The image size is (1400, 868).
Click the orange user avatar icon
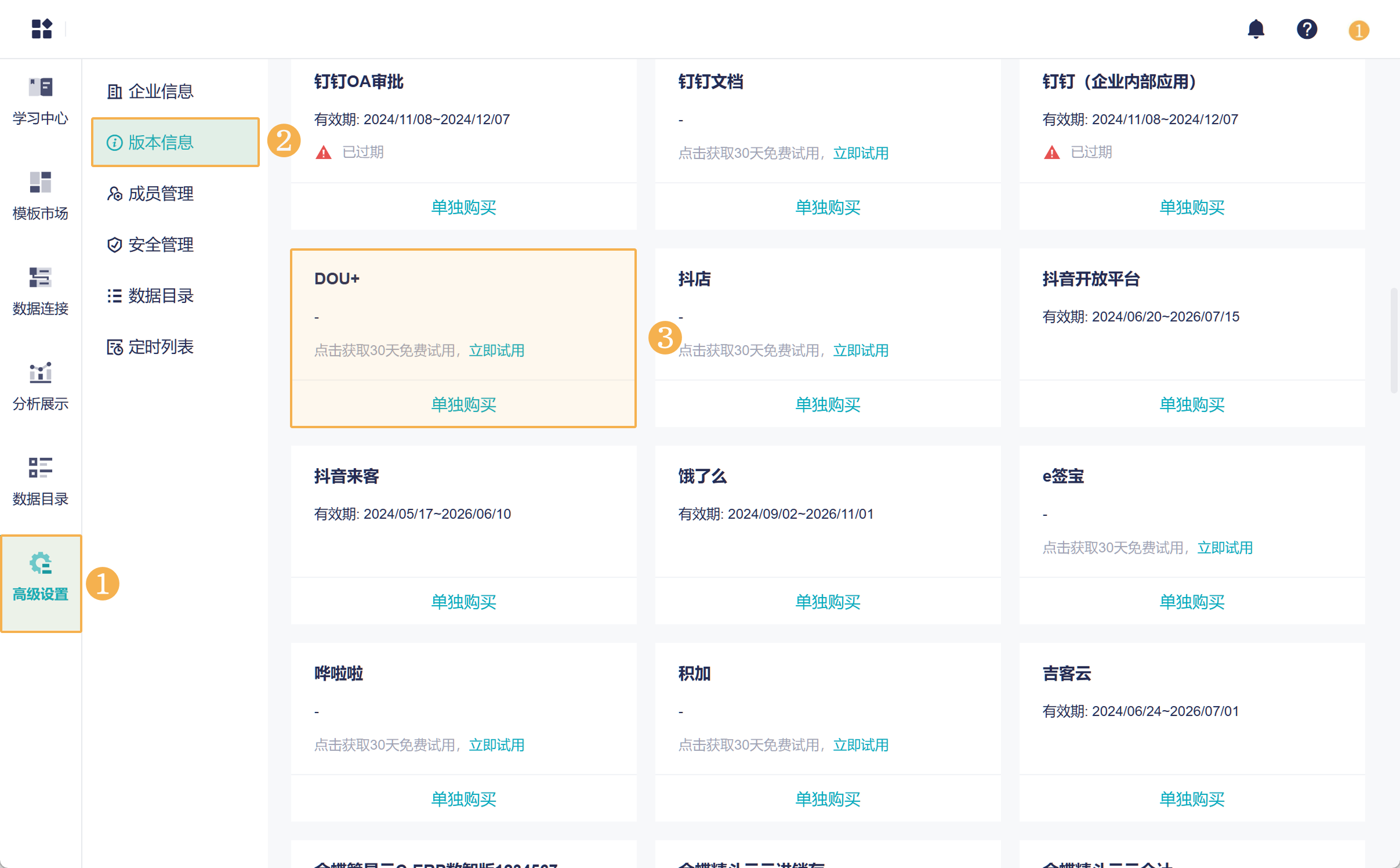1358,30
